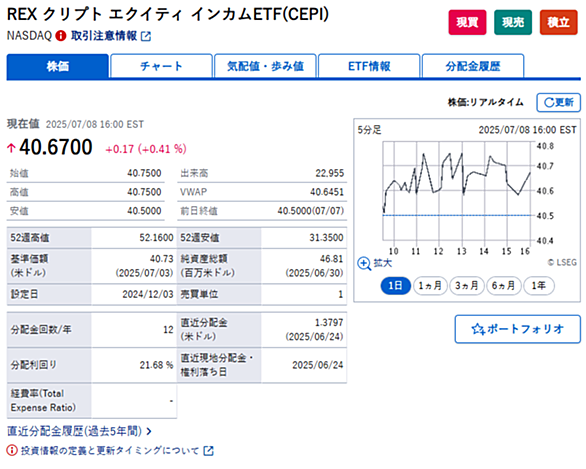This screenshot has height=469, width=586.
Task: Click the 直近分配金 value 1.3797
Action: point(329,323)
